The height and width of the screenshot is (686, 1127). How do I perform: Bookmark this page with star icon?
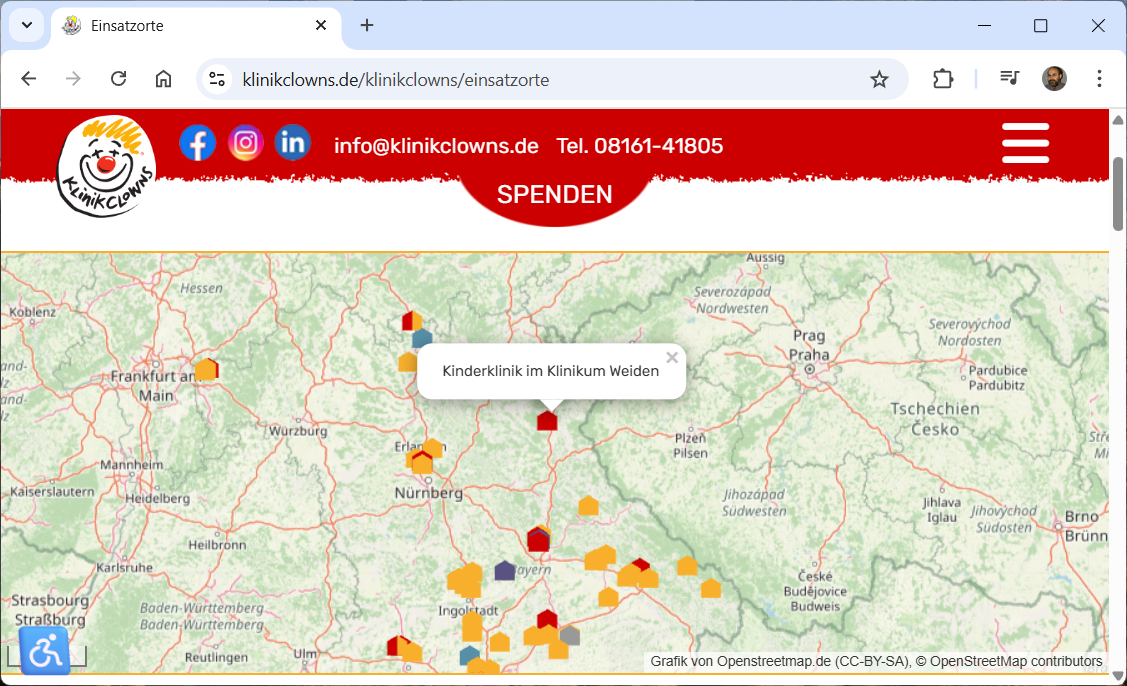[879, 79]
